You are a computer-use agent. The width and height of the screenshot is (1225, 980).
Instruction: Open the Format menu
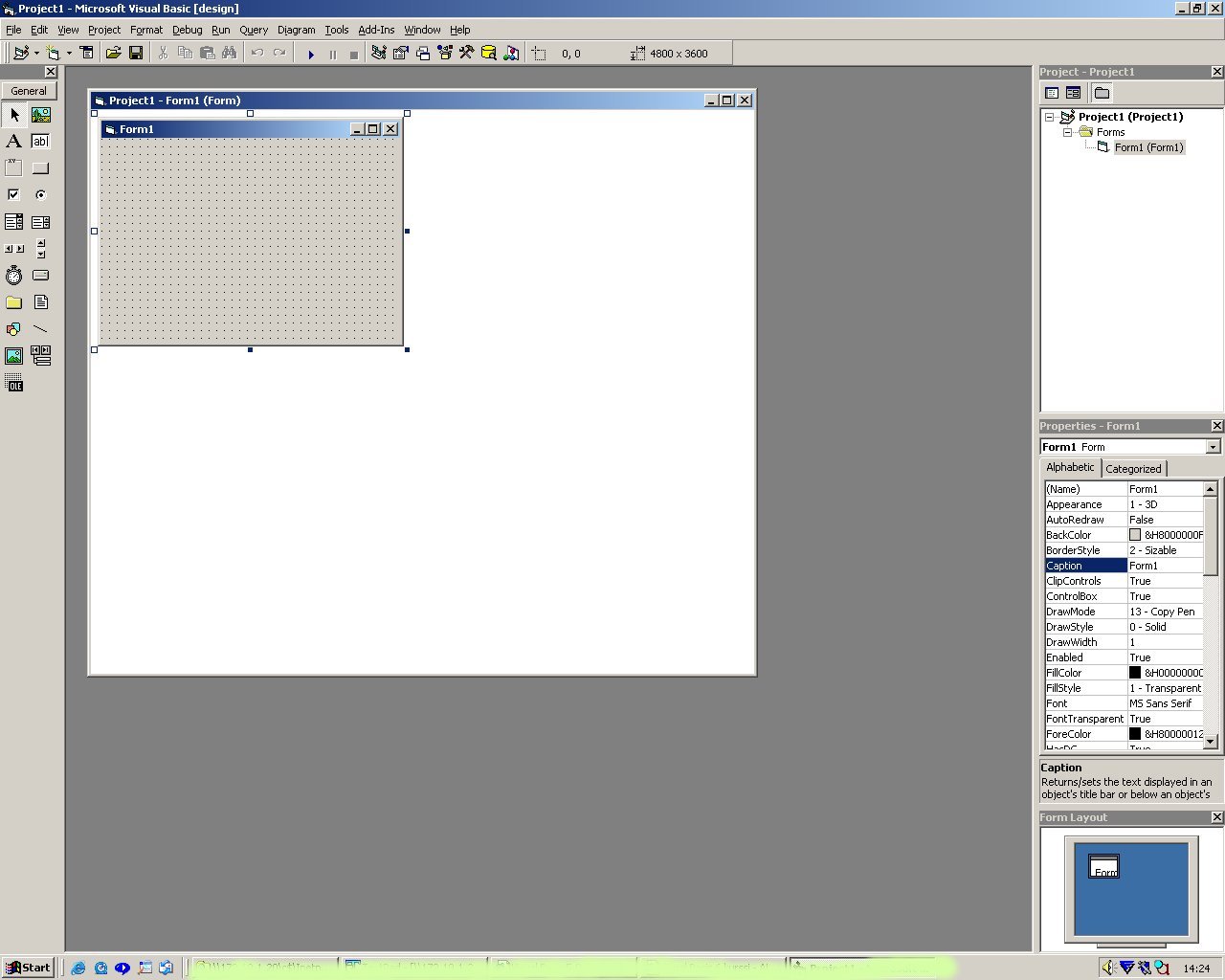(146, 30)
